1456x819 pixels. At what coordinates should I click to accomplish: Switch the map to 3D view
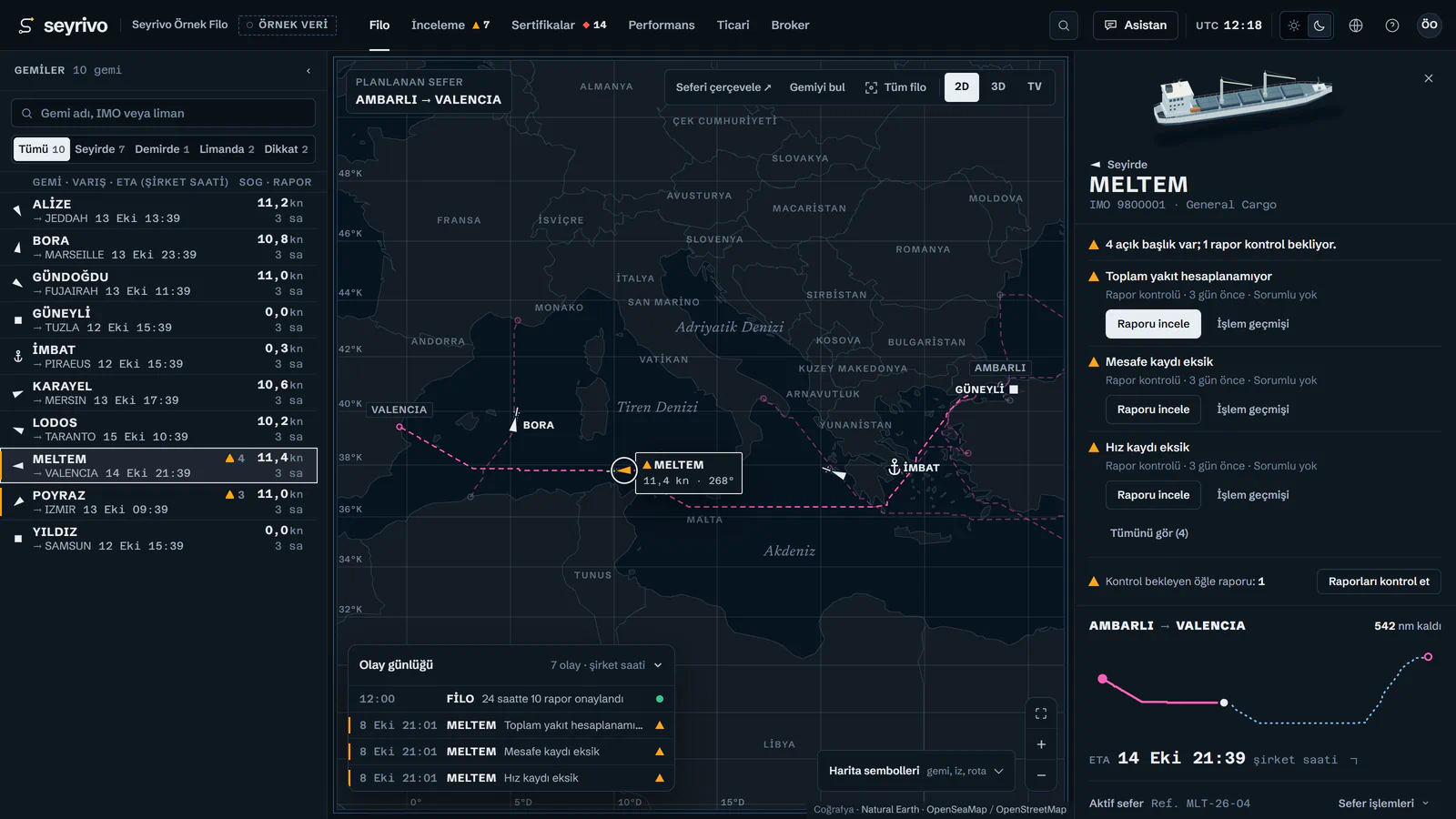(x=998, y=86)
